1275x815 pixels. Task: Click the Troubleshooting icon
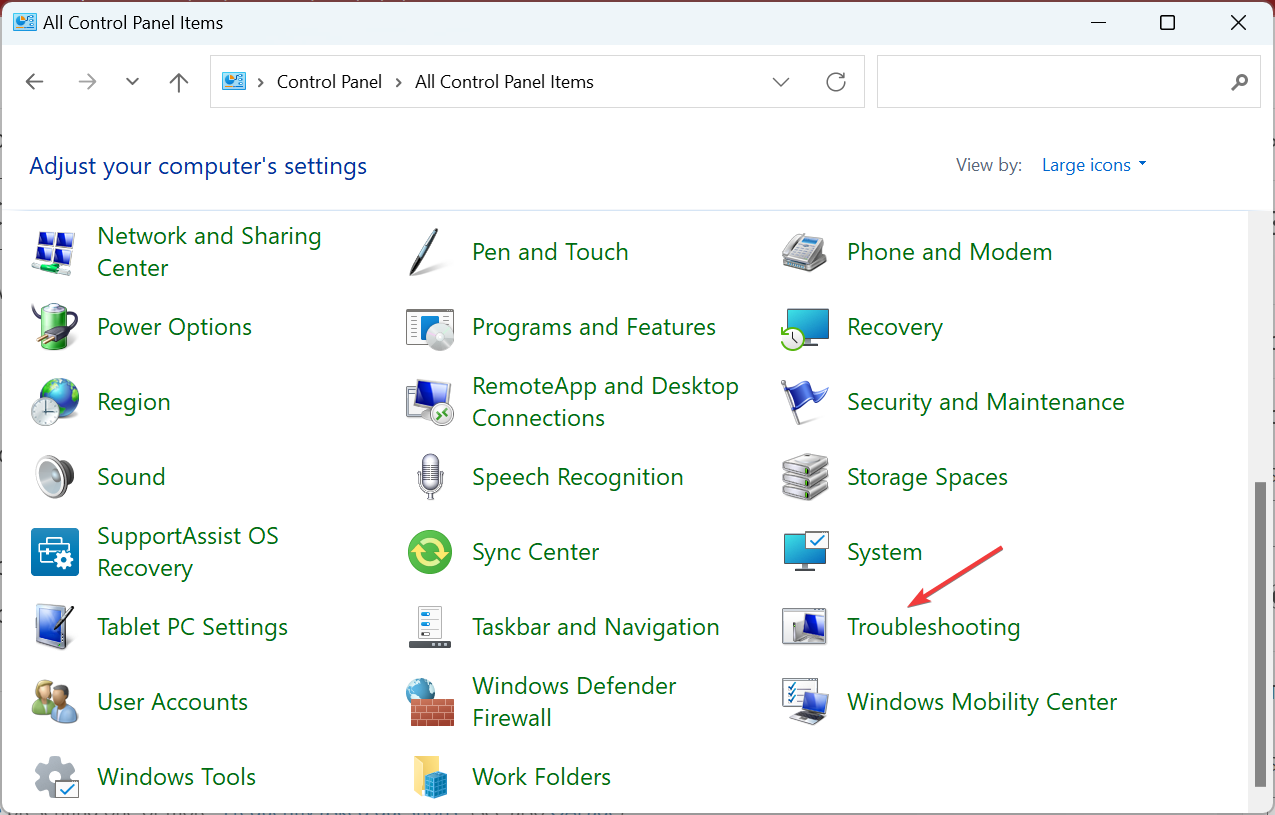click(x=805, y=627)
